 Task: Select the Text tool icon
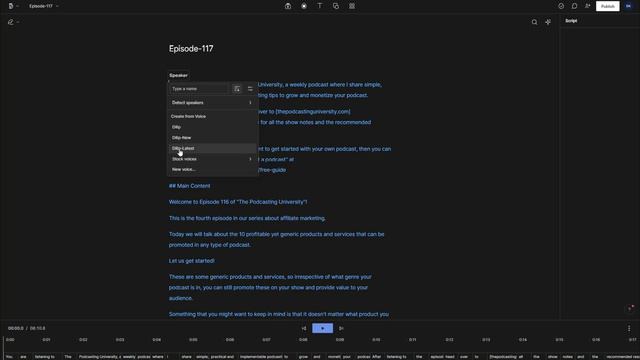click(x=320, y=6)
